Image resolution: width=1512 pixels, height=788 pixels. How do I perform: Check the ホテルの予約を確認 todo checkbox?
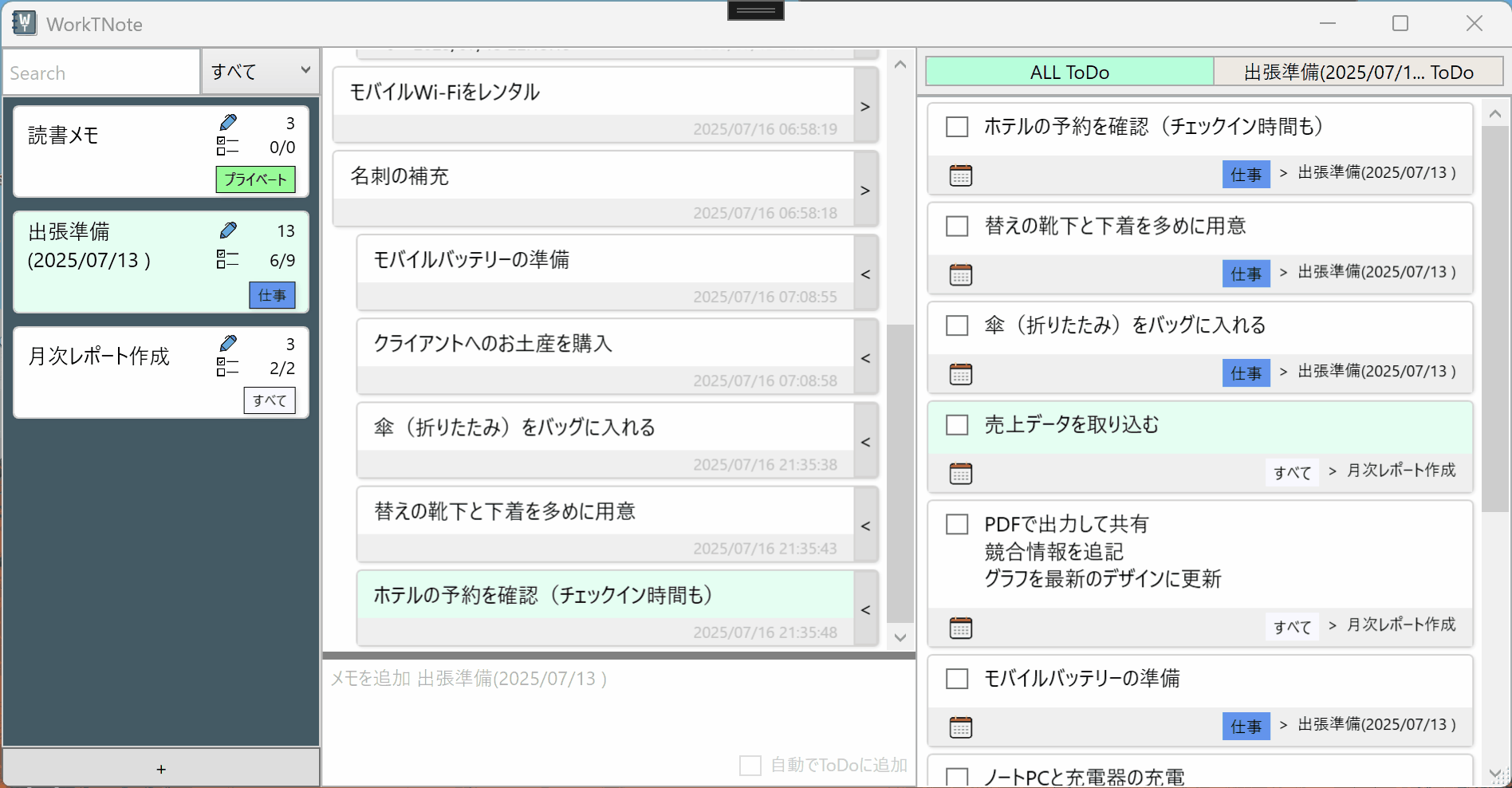tap(957, 127)
